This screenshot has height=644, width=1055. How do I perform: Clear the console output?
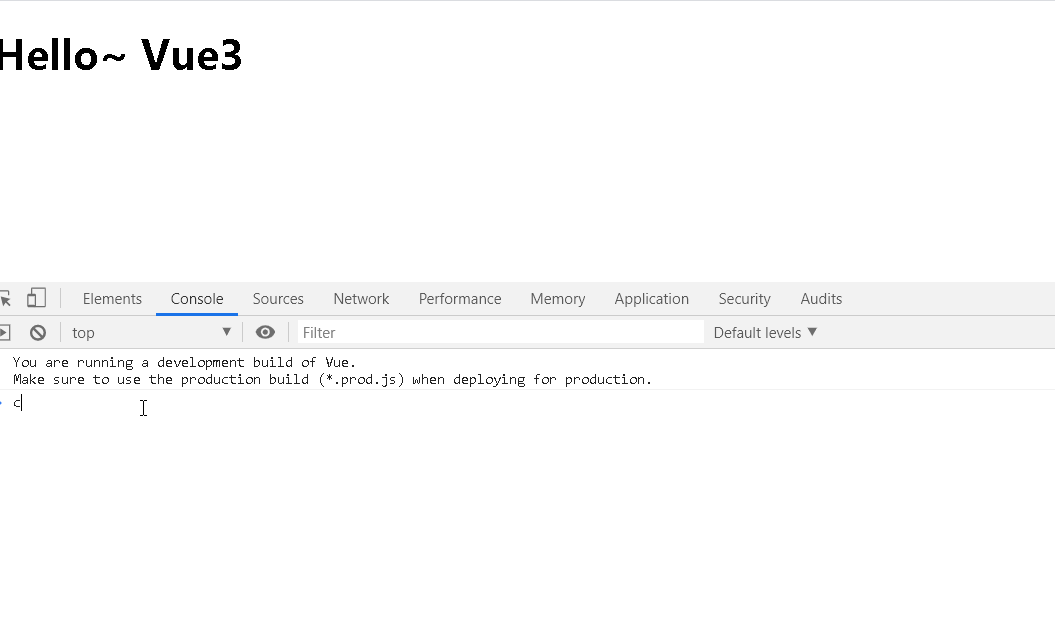38,332
